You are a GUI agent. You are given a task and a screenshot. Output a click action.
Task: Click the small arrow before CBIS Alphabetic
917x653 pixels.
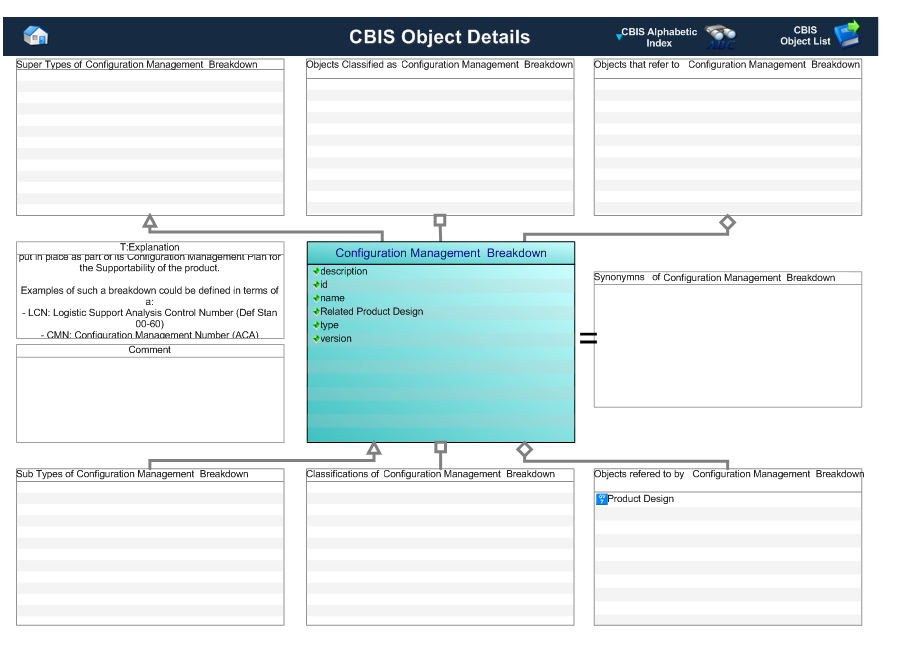click(619, 37)
